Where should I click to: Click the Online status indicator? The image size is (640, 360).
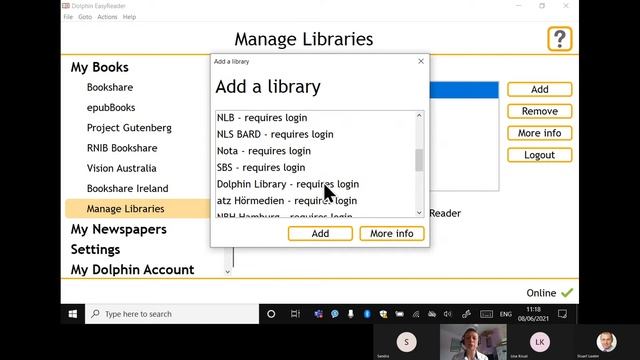(x=549, y=293)
